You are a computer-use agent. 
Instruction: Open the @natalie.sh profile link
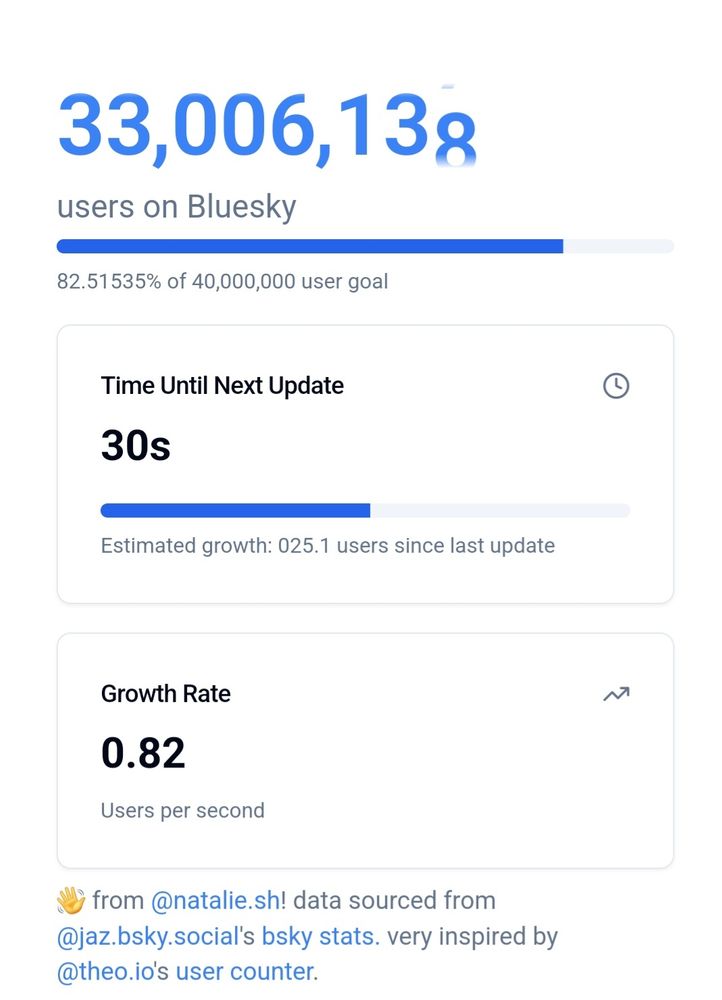(216, 901)
